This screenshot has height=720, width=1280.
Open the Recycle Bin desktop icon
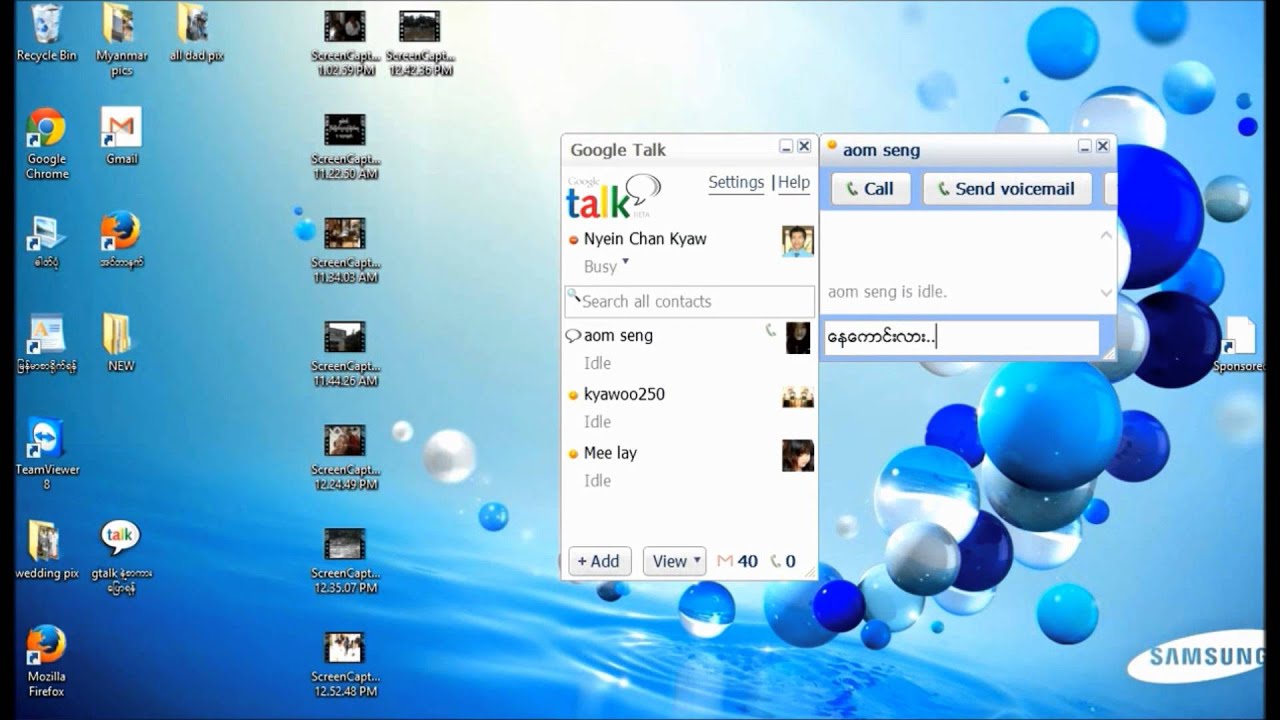[46, 33]
